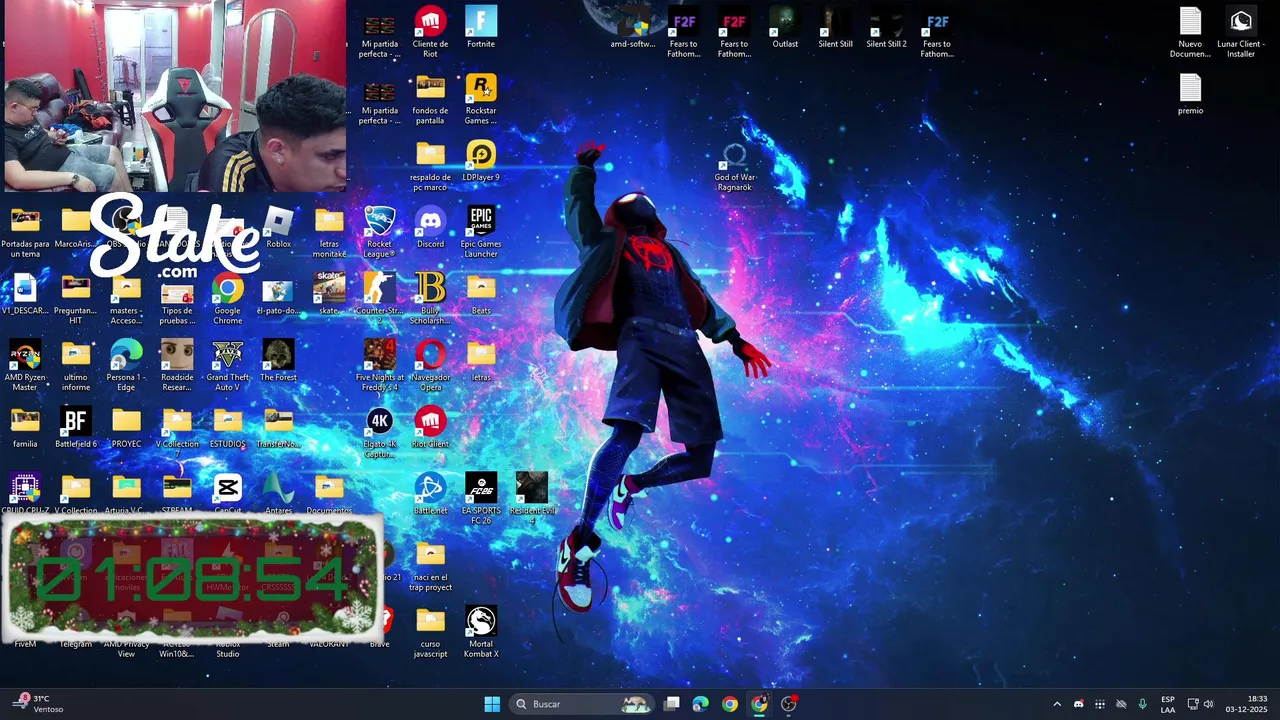This screenshot has width=1280, height=720.
Task: Show hidden system tray icons chevron
Action: [1057, 704]
